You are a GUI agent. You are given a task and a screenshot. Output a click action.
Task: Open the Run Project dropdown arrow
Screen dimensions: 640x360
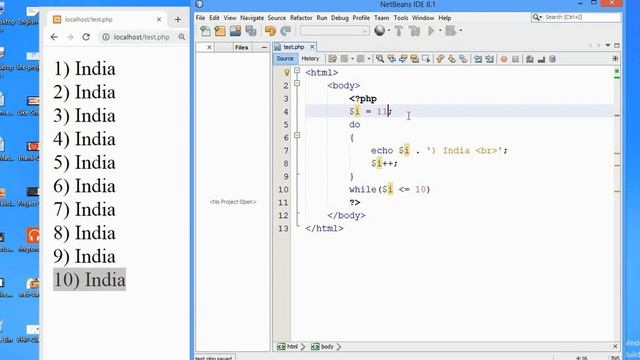(440, 31)
